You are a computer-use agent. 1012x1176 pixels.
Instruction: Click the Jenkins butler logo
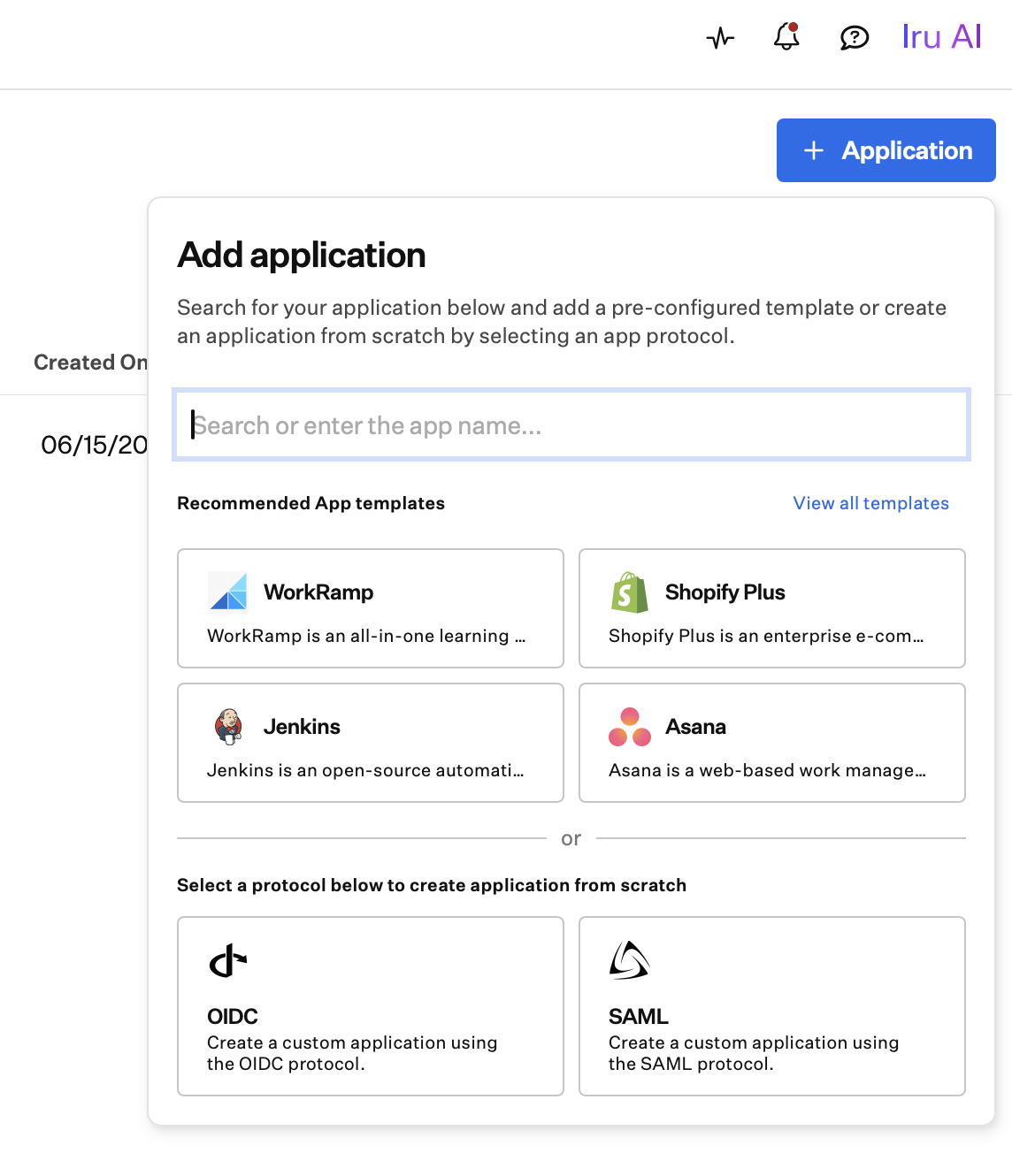coord(228,726)
